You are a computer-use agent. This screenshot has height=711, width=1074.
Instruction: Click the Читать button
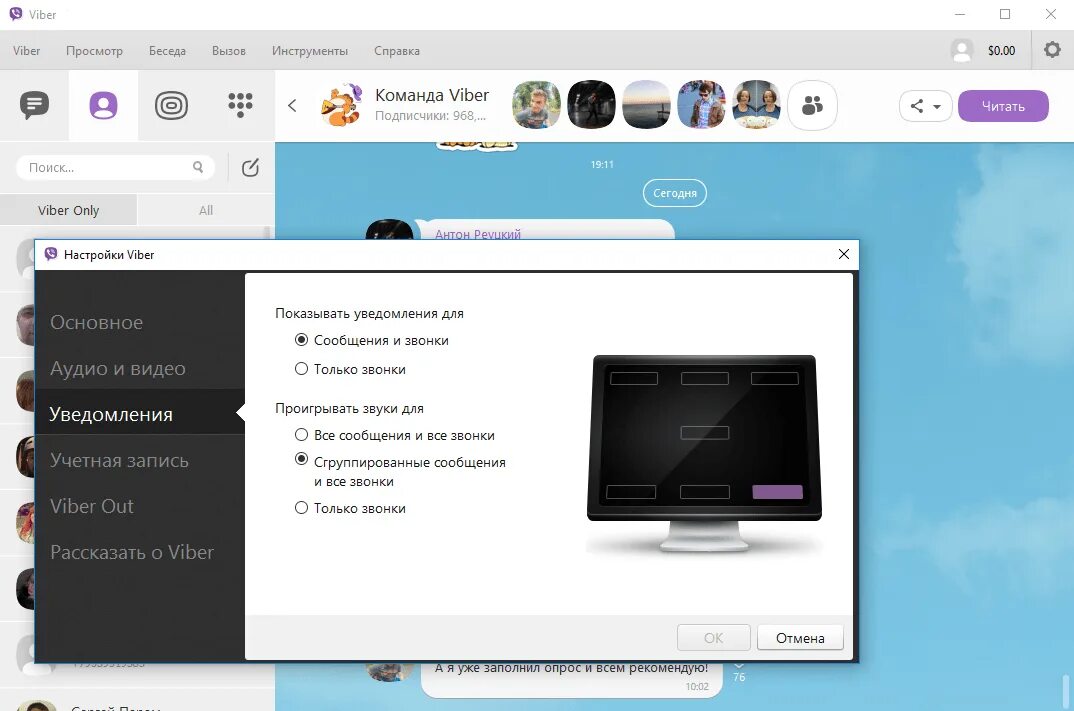pyautogui.click(x=1003, y=106)
